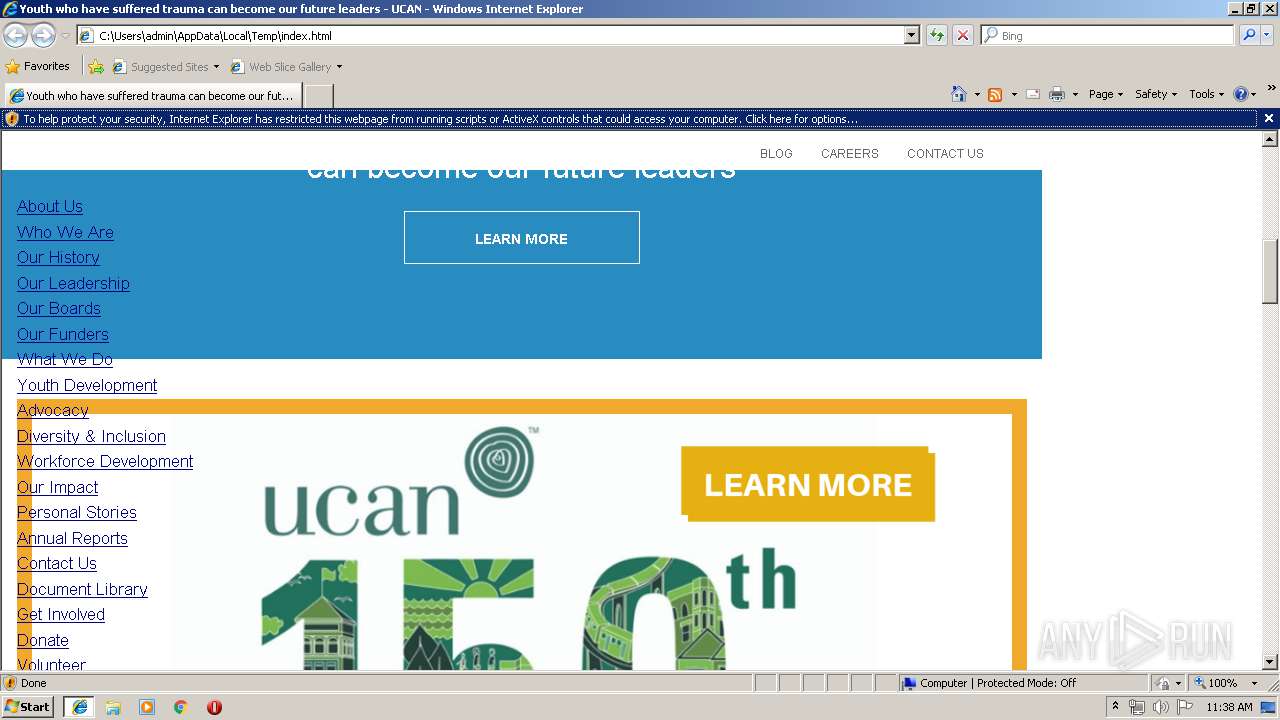1280x720 pixels.
Task: Click the scrollbar up arrow
Action: (1270, 139)
